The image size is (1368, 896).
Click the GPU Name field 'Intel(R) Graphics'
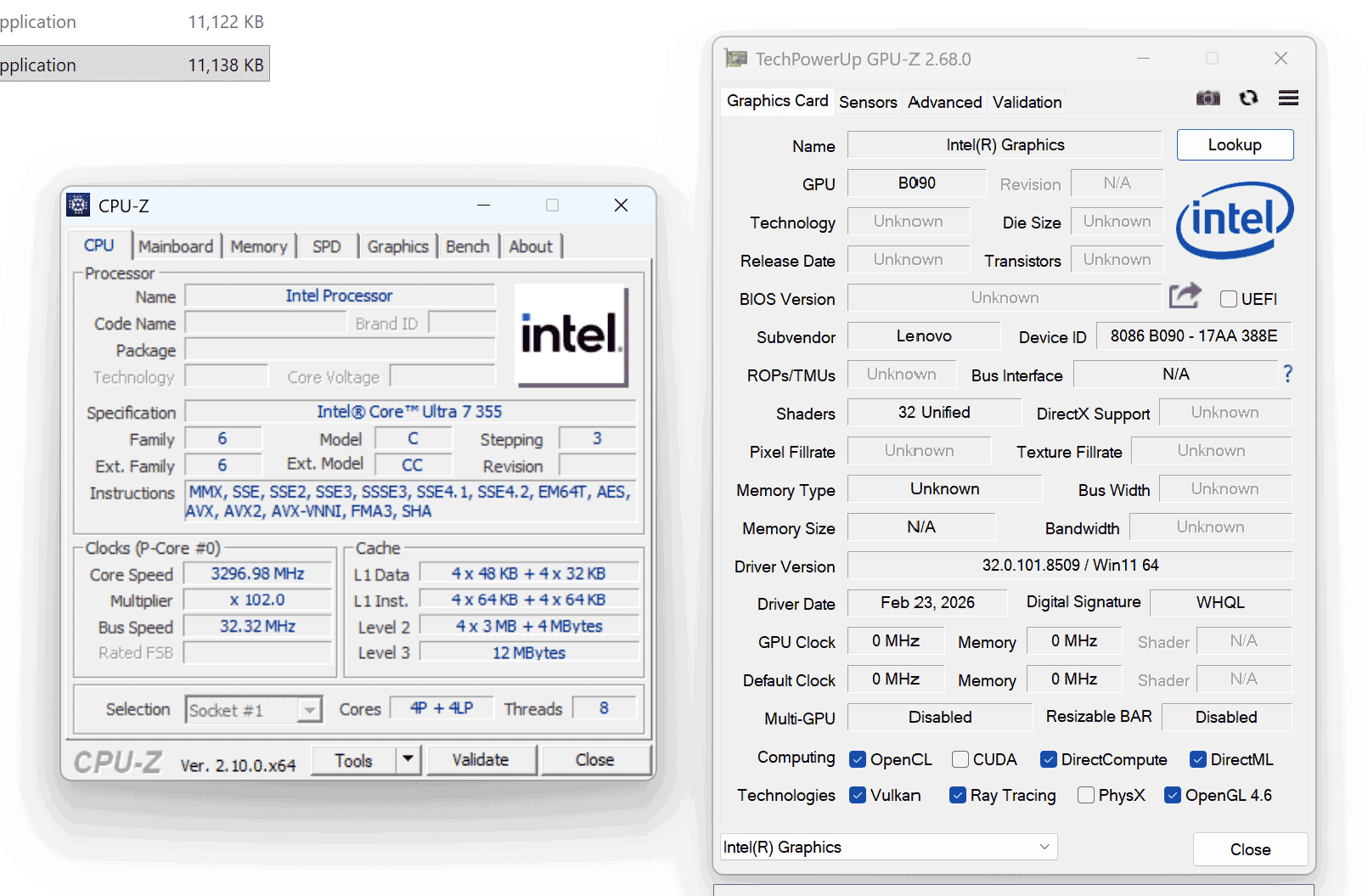tap(1005, 144)
